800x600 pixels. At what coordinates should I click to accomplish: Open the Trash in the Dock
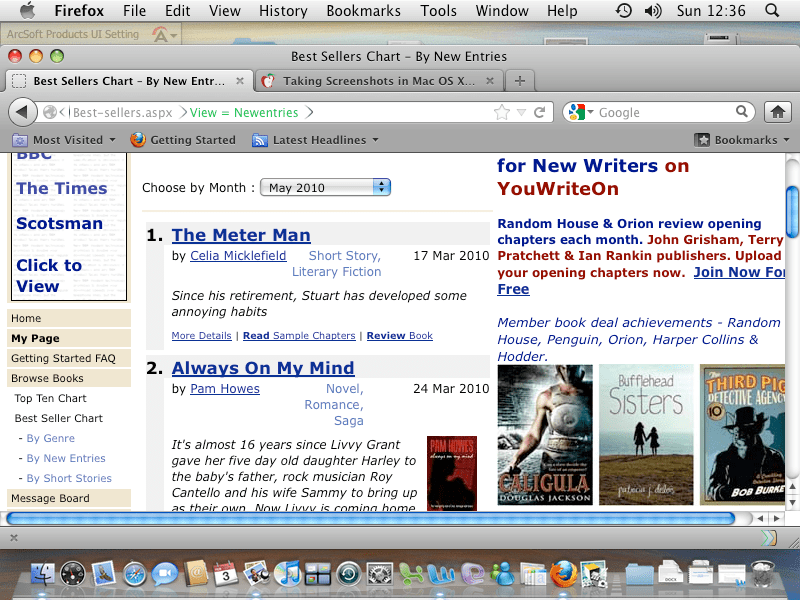pos(763,573)
